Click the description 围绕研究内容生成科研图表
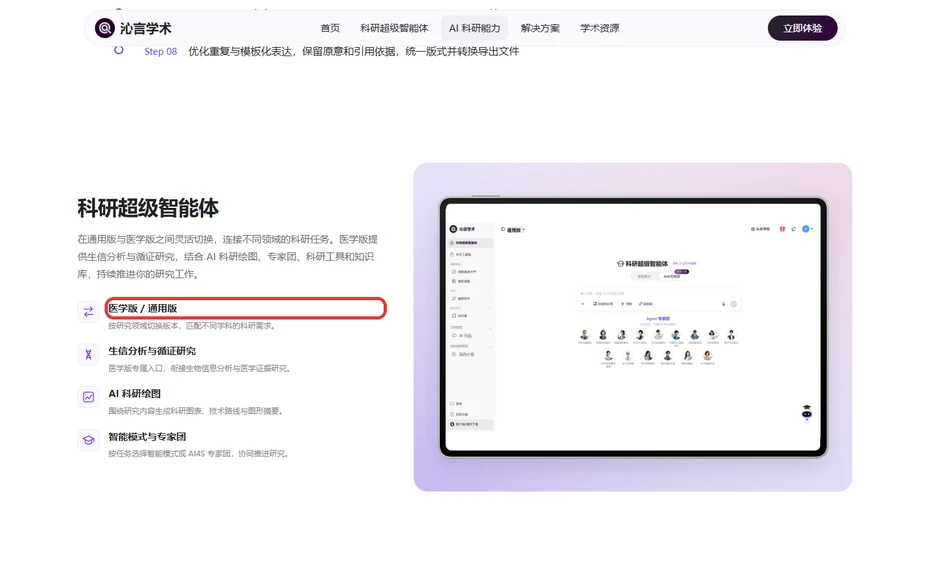 click(196, 411)
